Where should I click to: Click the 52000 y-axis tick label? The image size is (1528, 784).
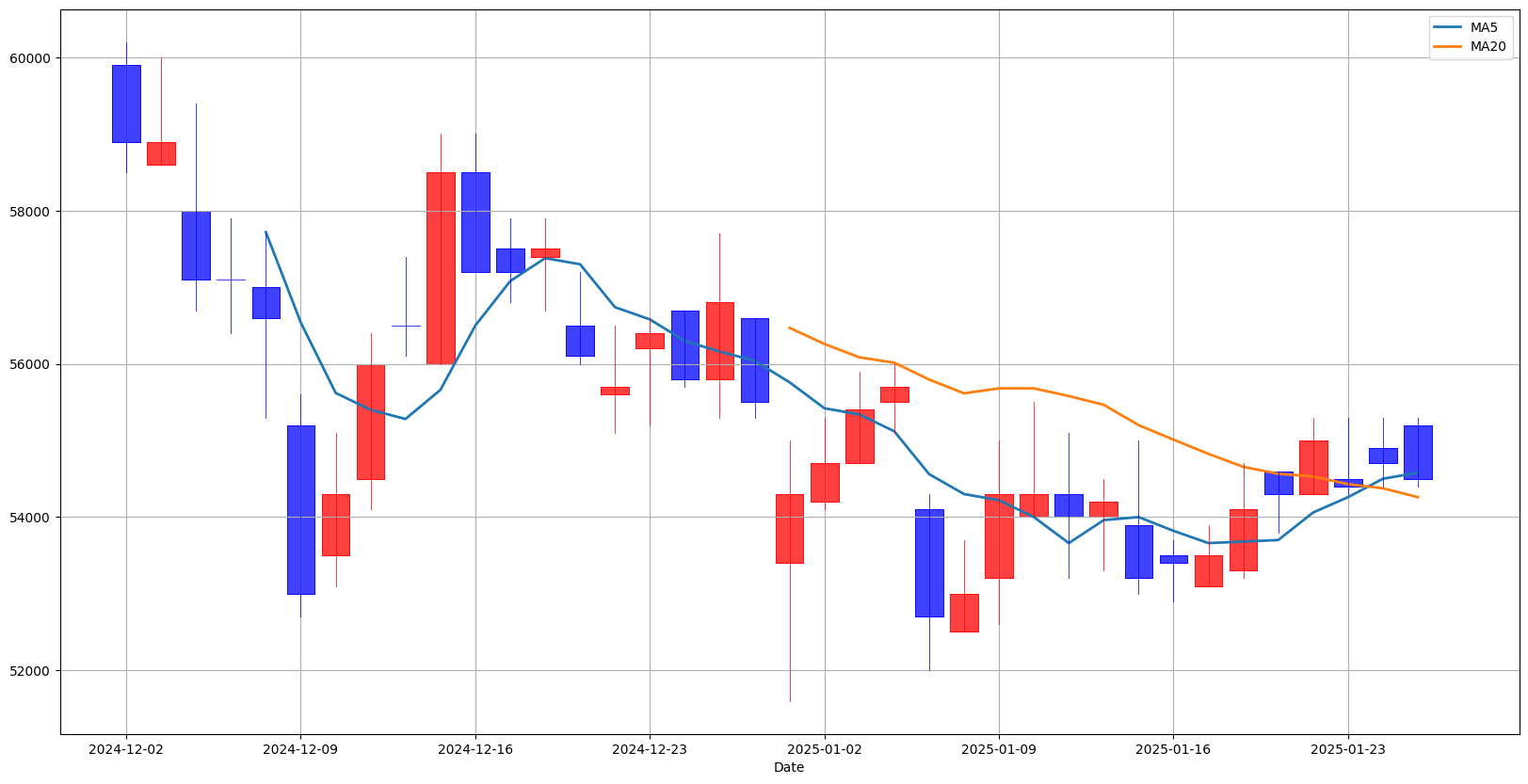[30, 671]
